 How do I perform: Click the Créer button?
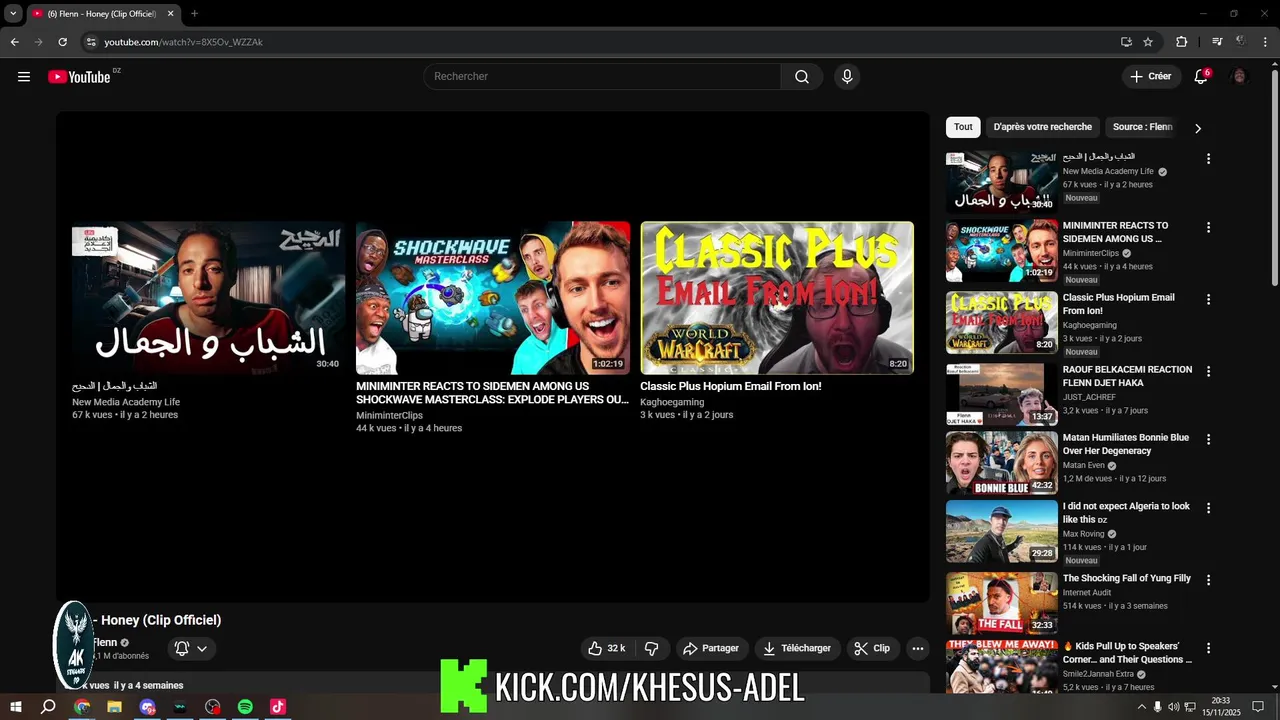[1150, 77]
